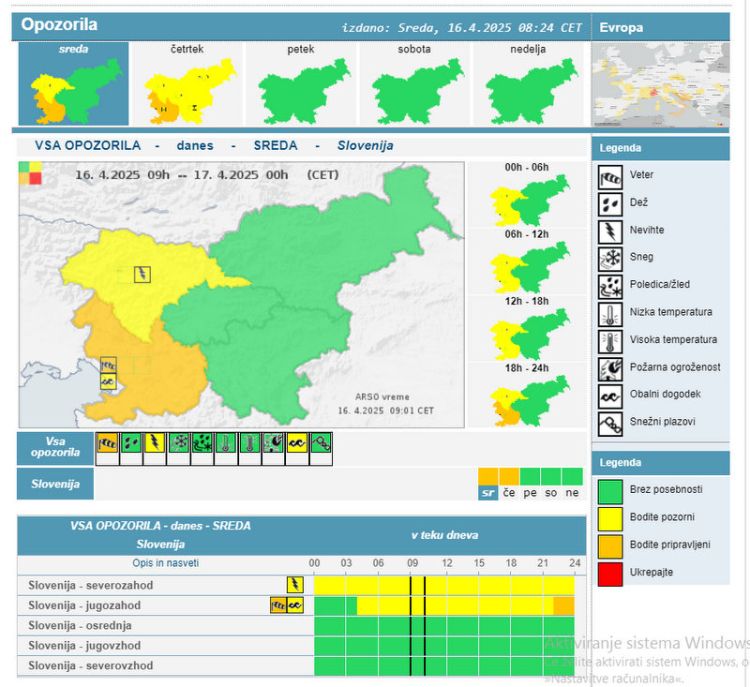The height and width of the screenshot is (687, 750).
Task: Click the red Ukrepajte color swatch
Action: [610, 574]
